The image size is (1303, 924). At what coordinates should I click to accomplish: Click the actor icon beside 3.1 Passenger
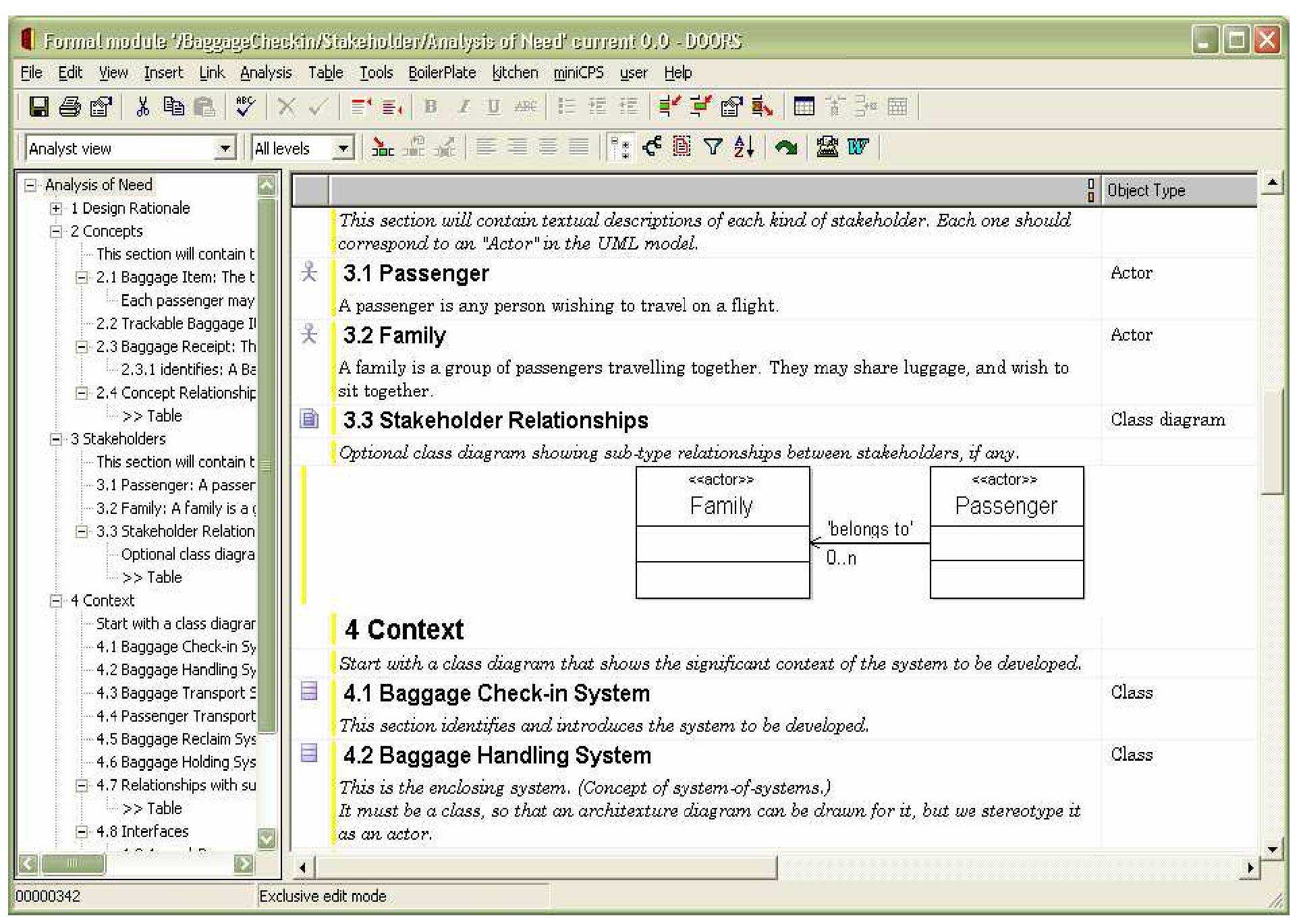click(309, 272)
